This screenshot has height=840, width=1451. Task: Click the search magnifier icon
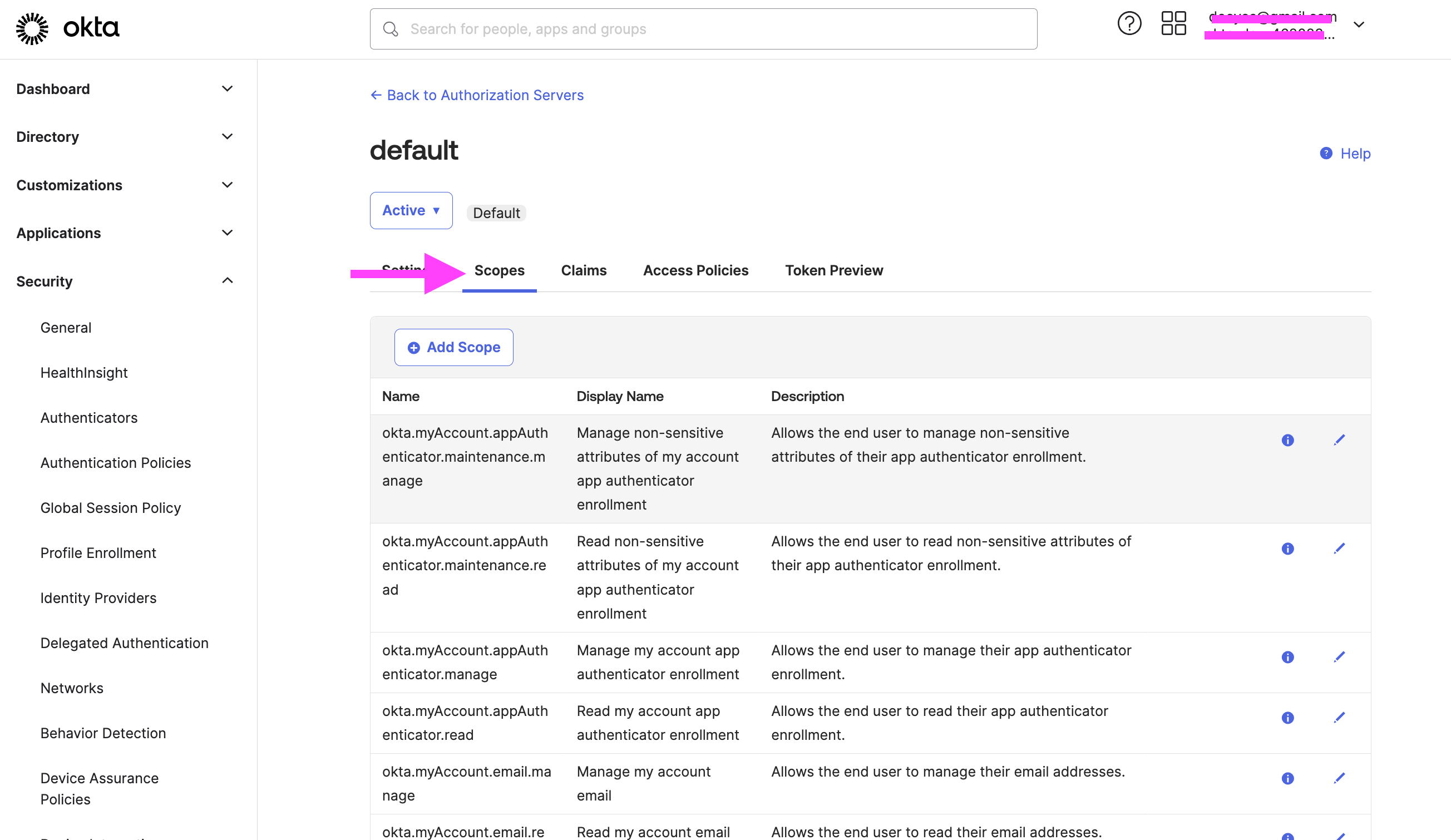(x=391, y=29)
